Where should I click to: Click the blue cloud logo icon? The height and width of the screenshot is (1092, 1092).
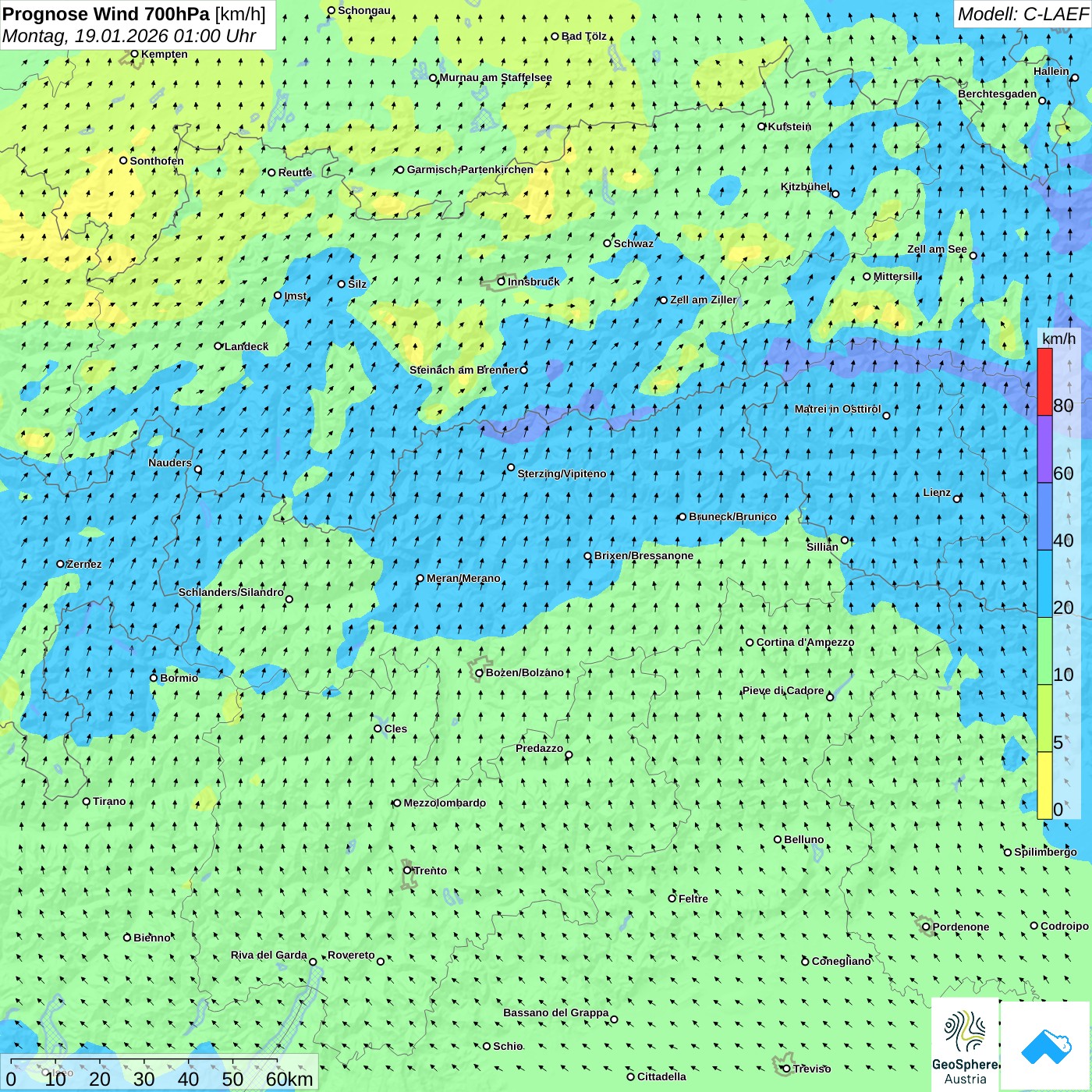click(1045, 1046)
